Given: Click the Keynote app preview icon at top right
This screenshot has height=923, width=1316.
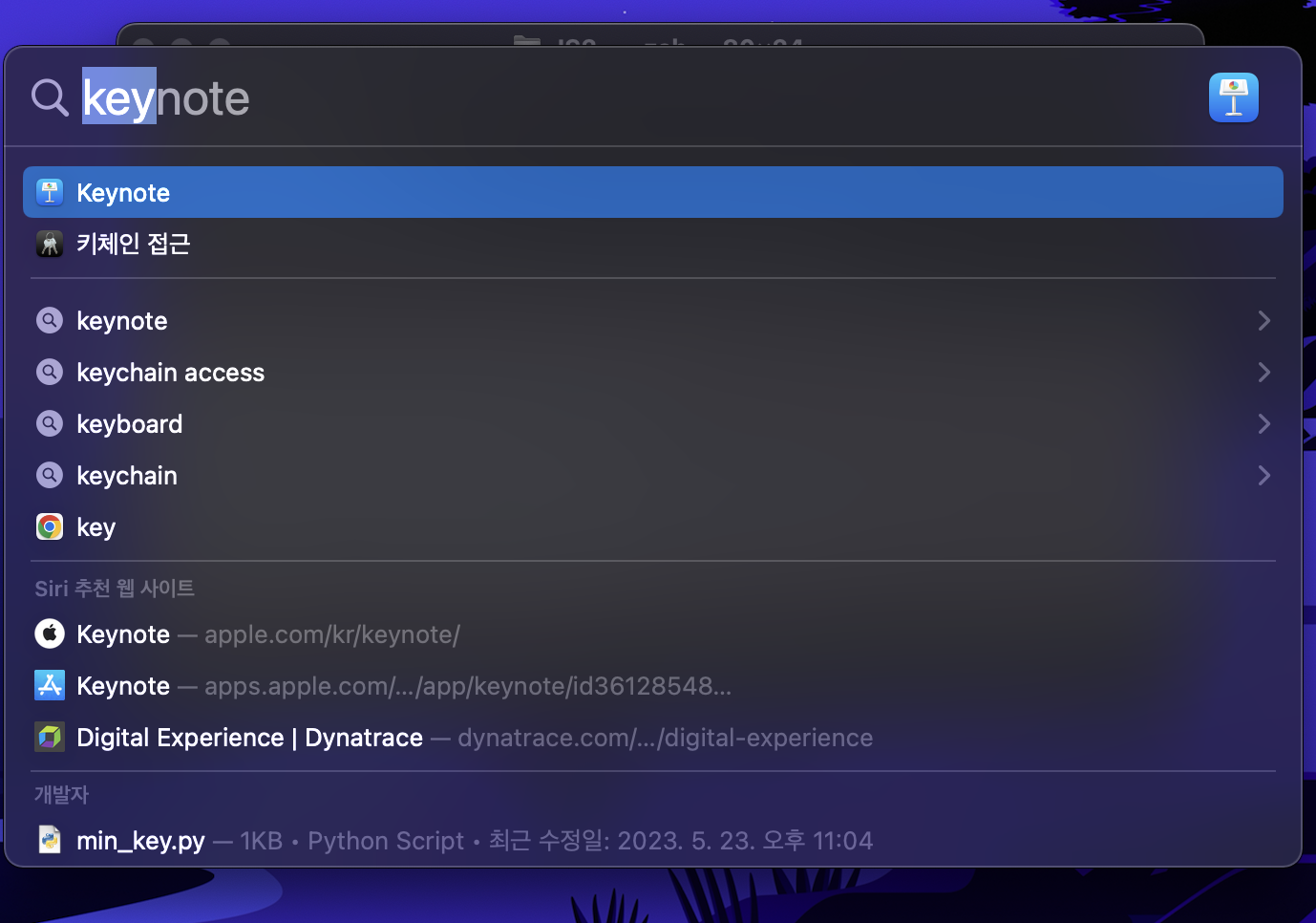Looking at the screenshot, I should pyautogui.click(x=1233, y=97).
